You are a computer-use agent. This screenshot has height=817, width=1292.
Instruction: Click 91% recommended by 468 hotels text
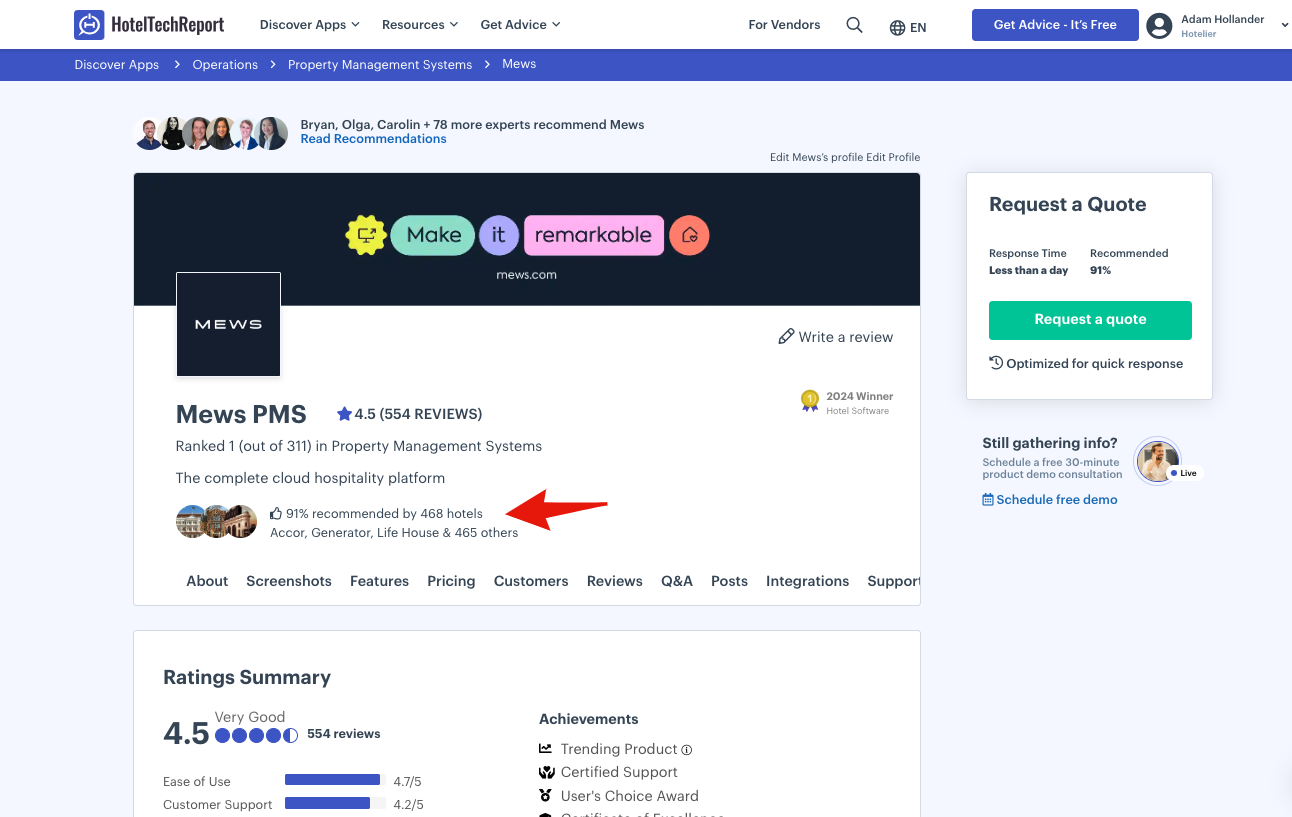click(x=384, y=514)
